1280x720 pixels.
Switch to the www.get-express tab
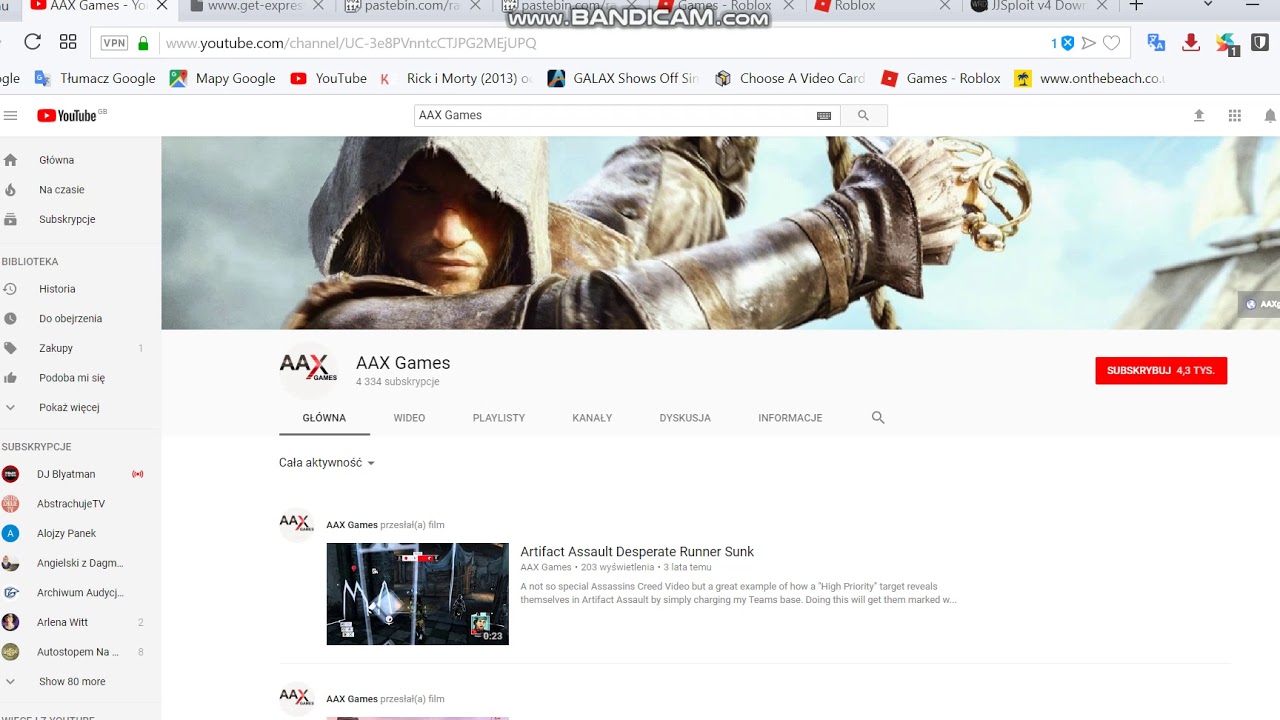[x=255, y=6]
